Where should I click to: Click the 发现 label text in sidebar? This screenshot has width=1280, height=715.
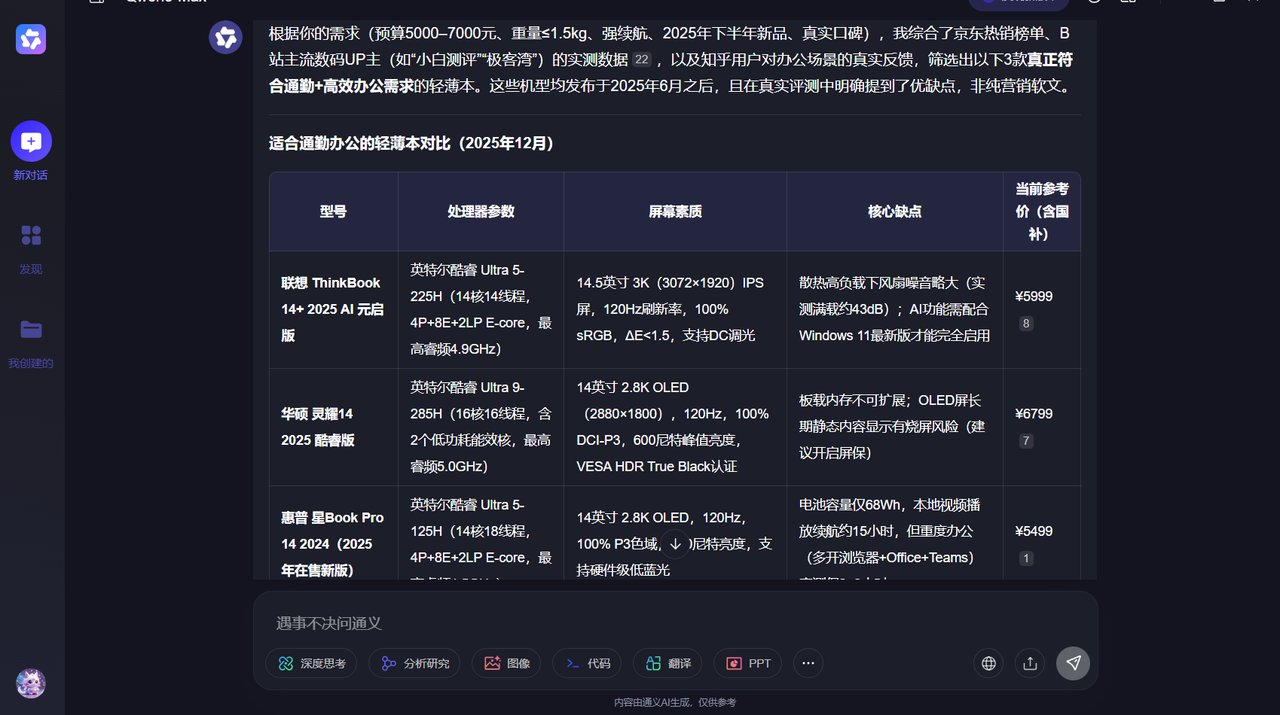point(31,269)
